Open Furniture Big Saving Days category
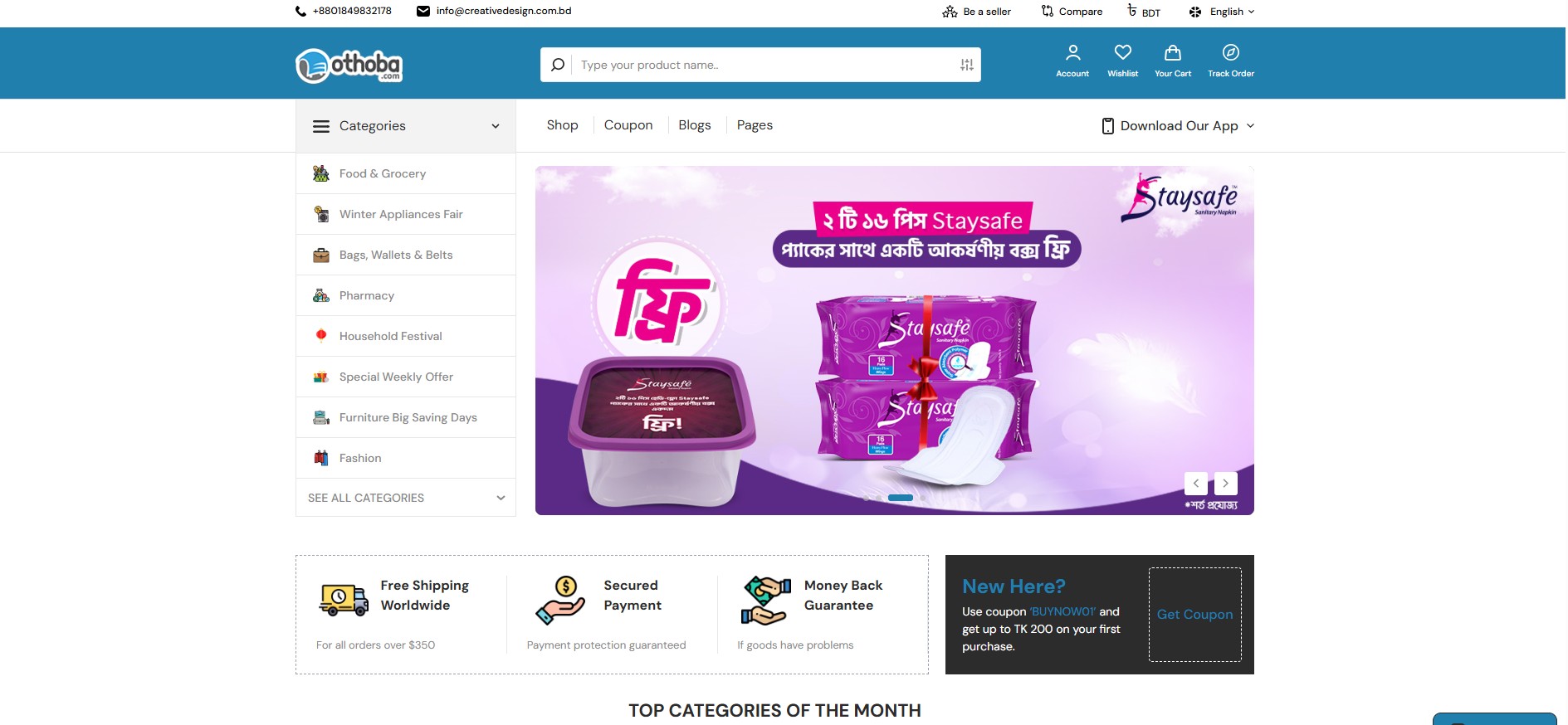This screenshot has width=1568, height=725. click(x=406, y=417)
